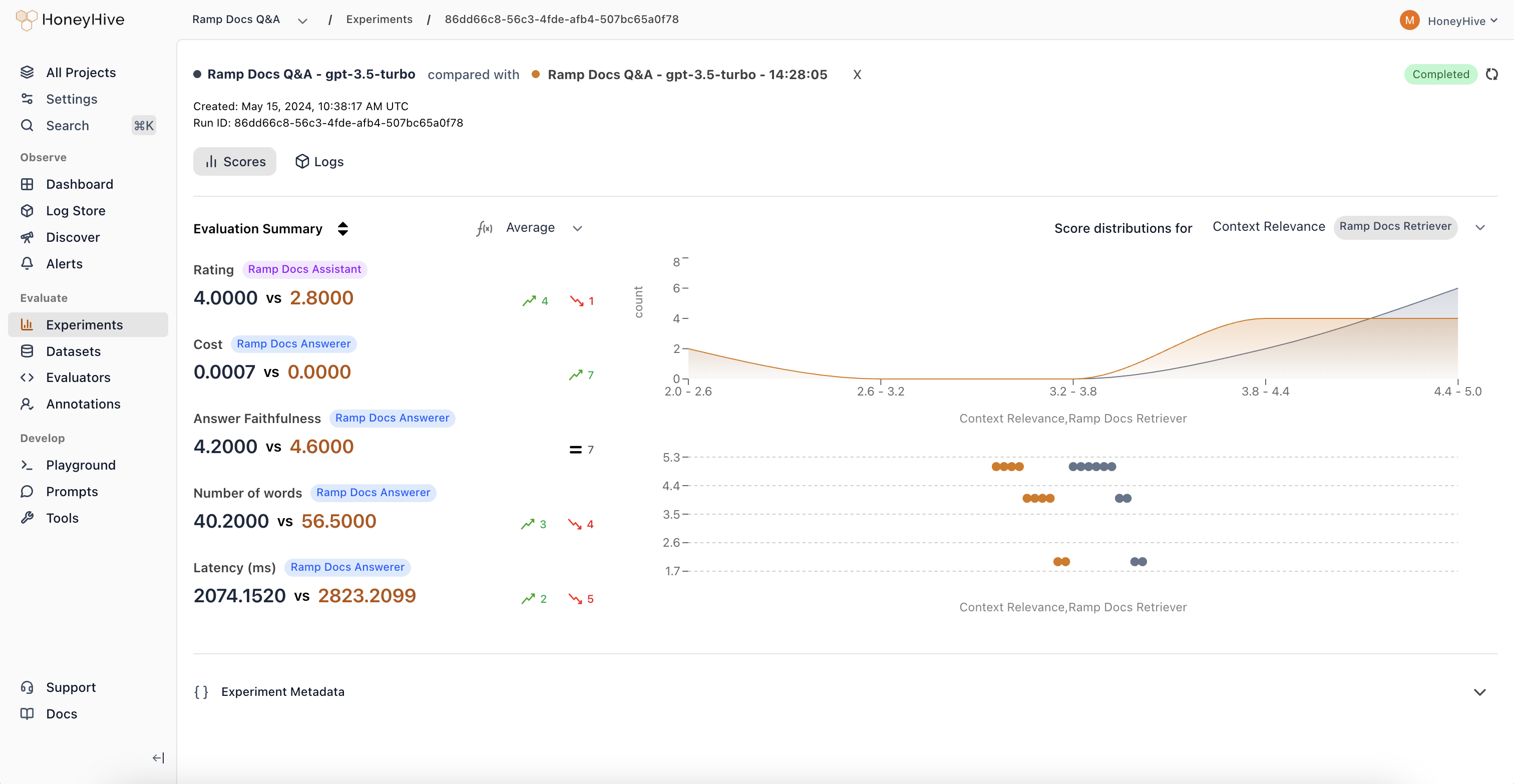Open Discover via its telescope icon

pos(27,237)
